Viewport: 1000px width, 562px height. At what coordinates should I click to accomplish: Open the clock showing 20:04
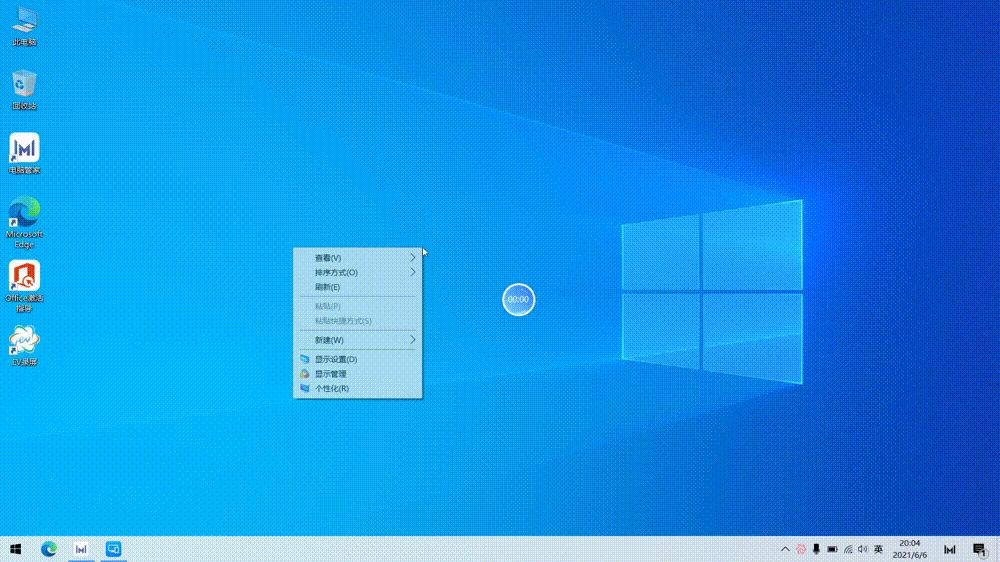point(909,549)
